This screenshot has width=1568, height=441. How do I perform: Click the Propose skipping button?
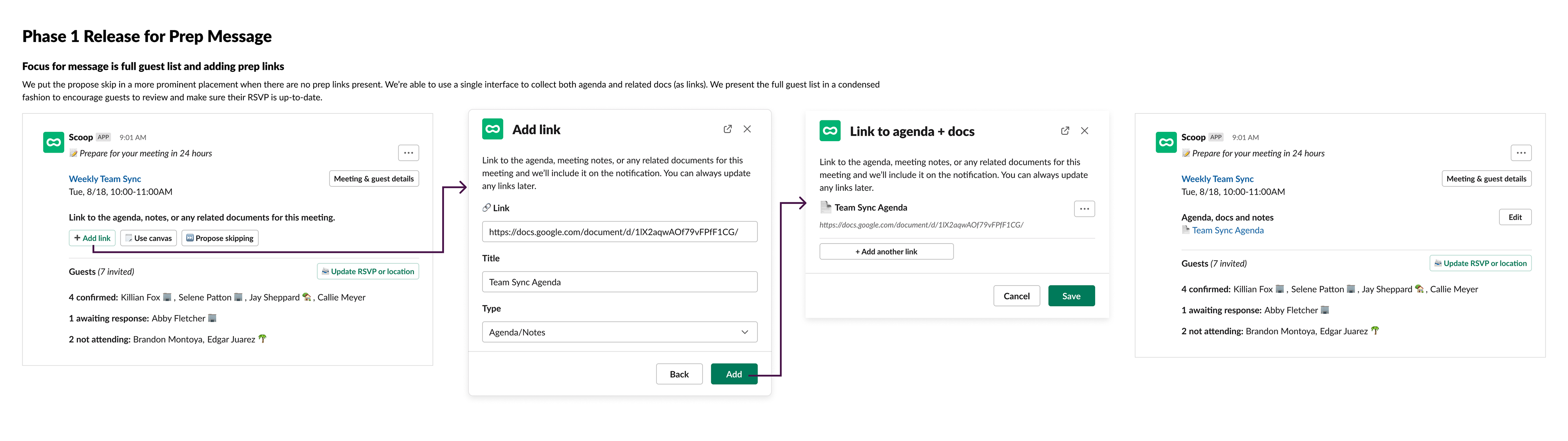point(220,238)
